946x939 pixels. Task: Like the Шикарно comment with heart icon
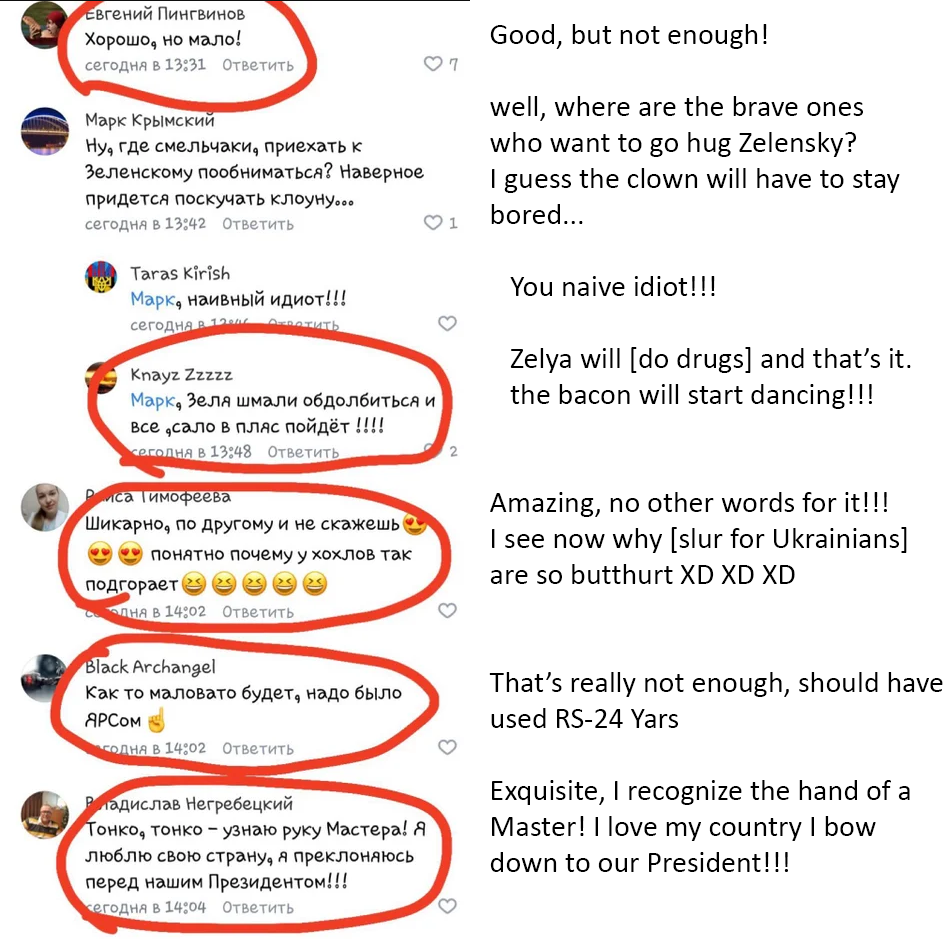tap(447, 611)
